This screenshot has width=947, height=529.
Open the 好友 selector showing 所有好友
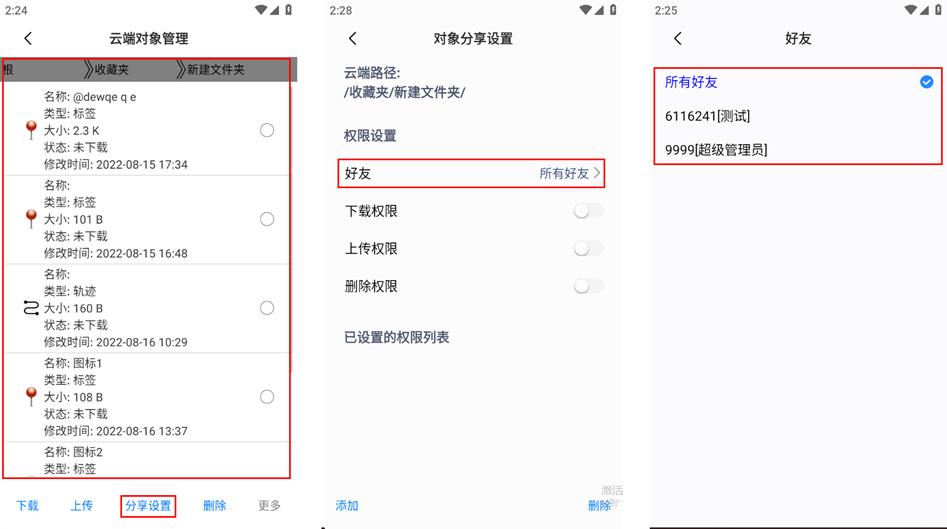[x=471, y=173]
